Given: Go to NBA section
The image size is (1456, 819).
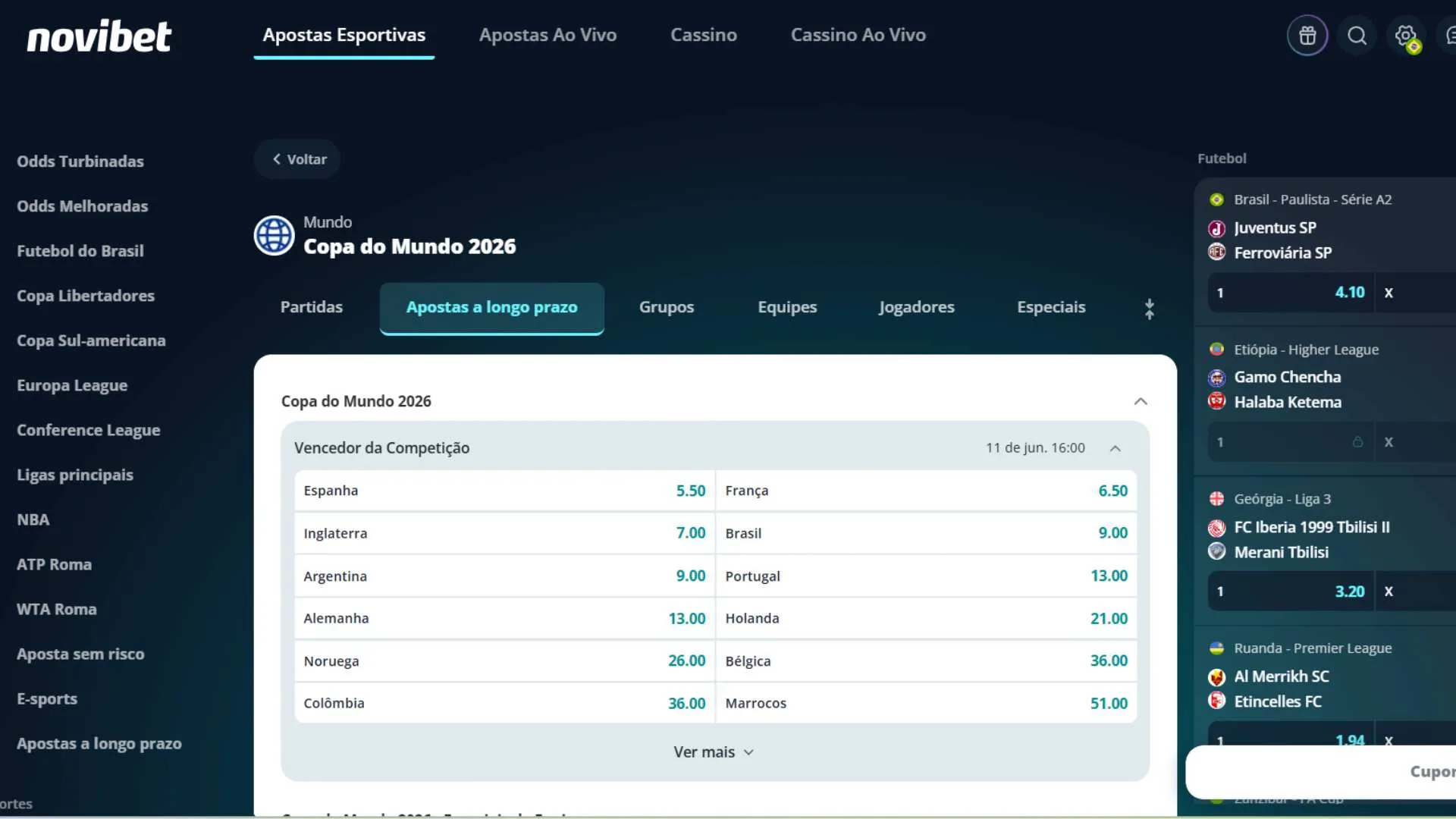Looking at the screenshot, I should click(33, 519).
